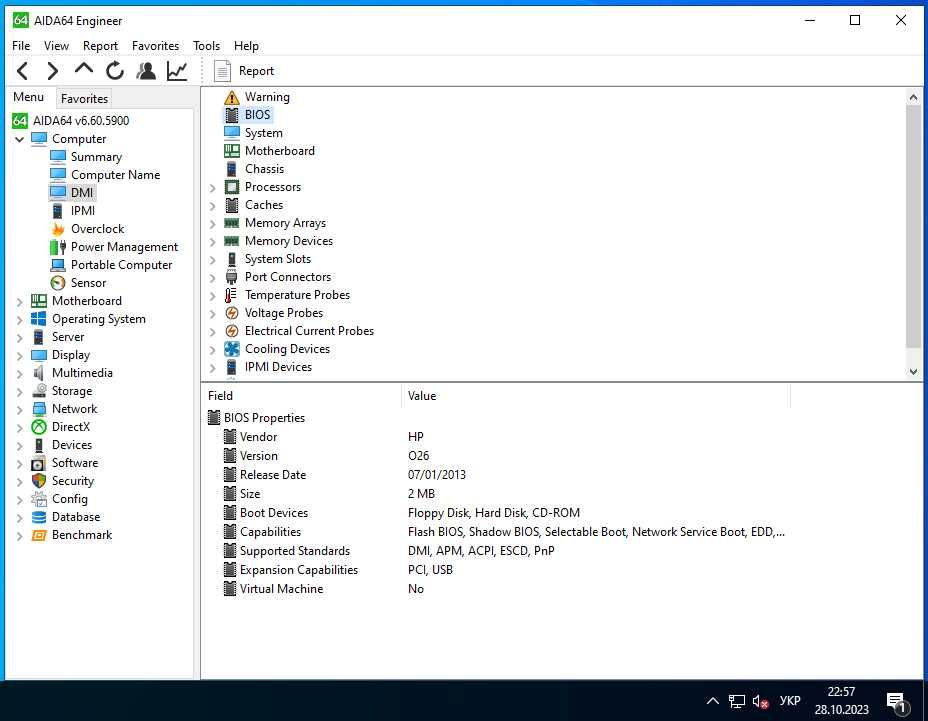Image resolution: width=928 pixels, height=721 pixels.
Task: Select the Warning triangle icon in DMI list
Action: [x=232, y=97]
